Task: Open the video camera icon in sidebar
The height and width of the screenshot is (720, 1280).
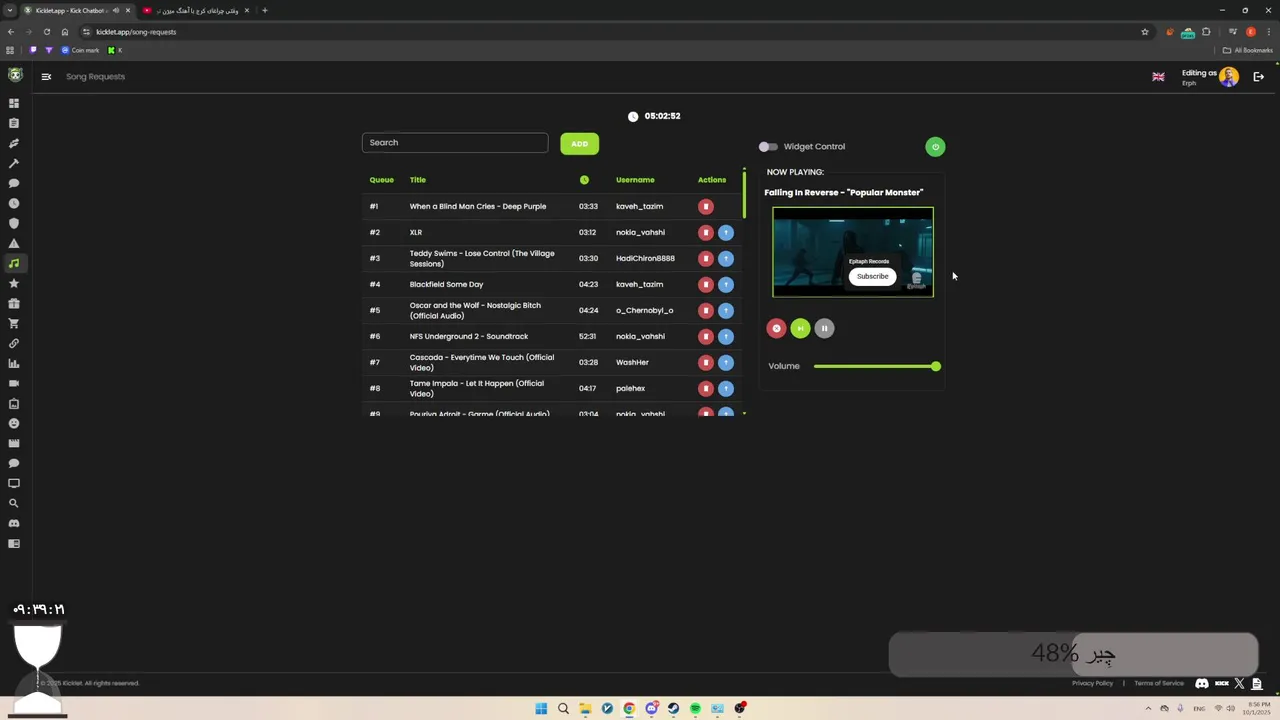Action: click(14, 383)
